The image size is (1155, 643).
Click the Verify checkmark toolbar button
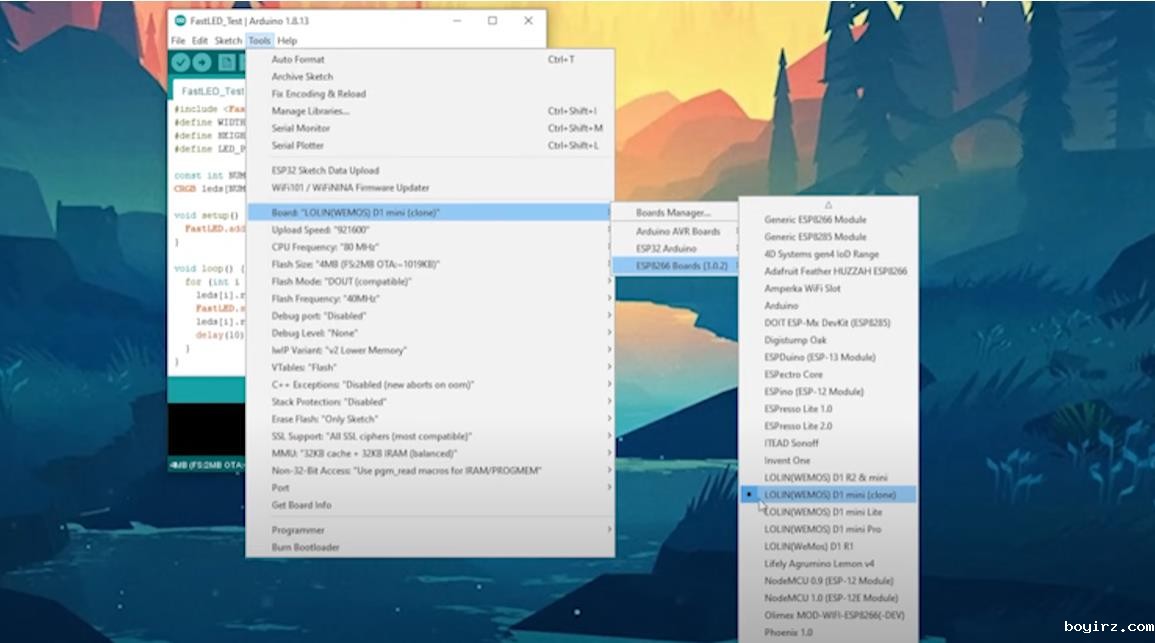point(180,63)
